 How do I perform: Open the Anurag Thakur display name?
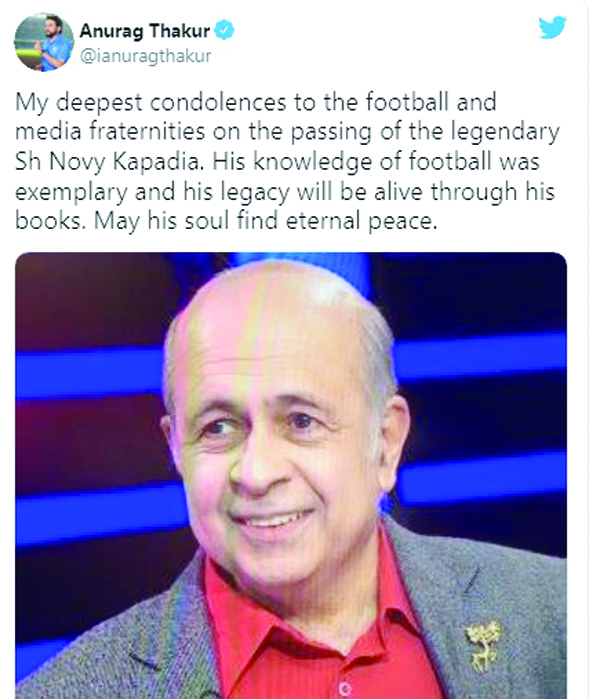(x=144, y=31)
